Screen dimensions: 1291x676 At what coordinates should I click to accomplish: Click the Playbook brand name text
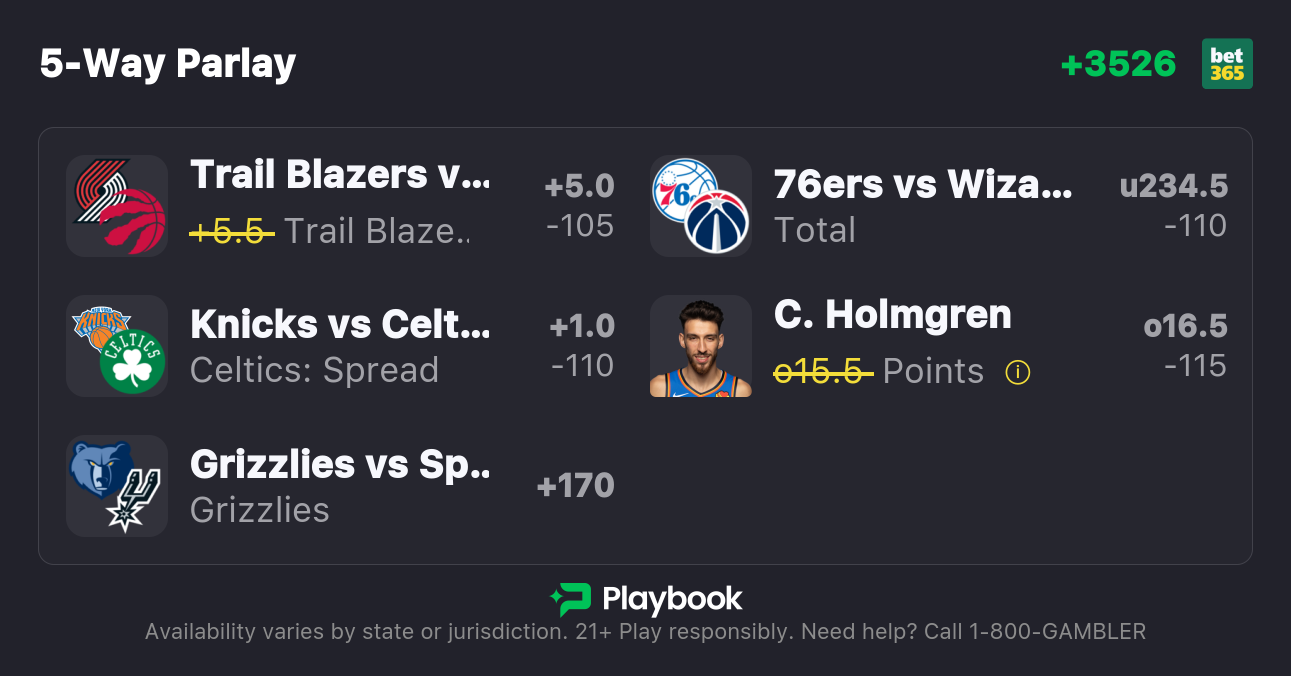[x=672, y=600]
